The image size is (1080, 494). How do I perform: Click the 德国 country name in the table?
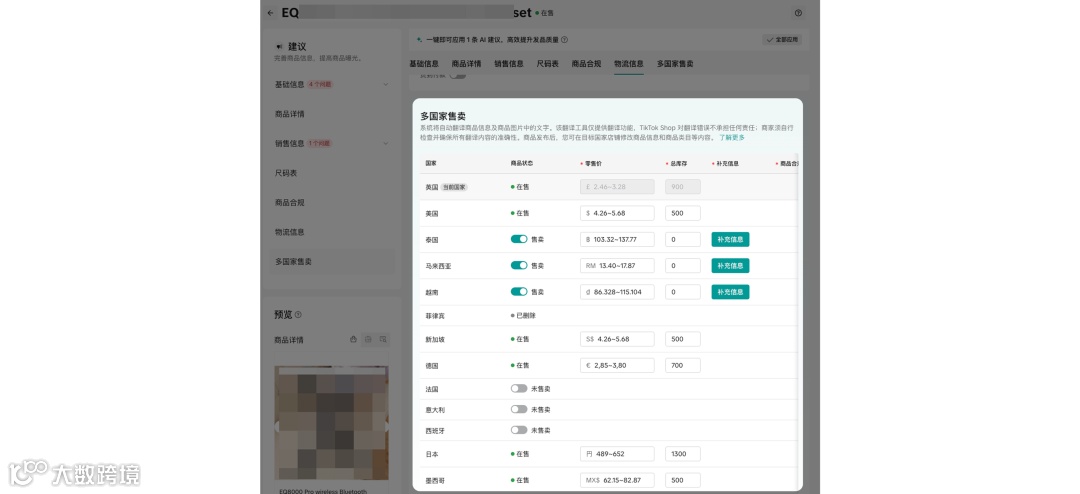[432, 366]
